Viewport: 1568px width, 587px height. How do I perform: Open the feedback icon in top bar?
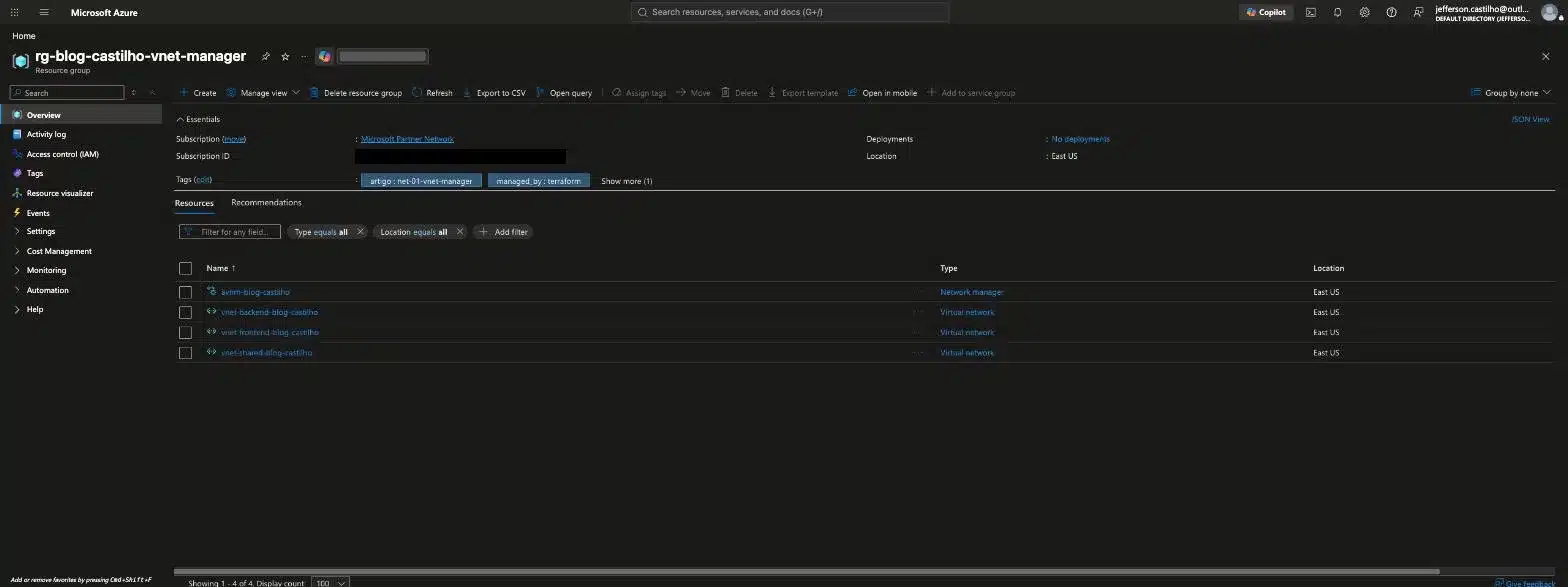(1418, 12)
